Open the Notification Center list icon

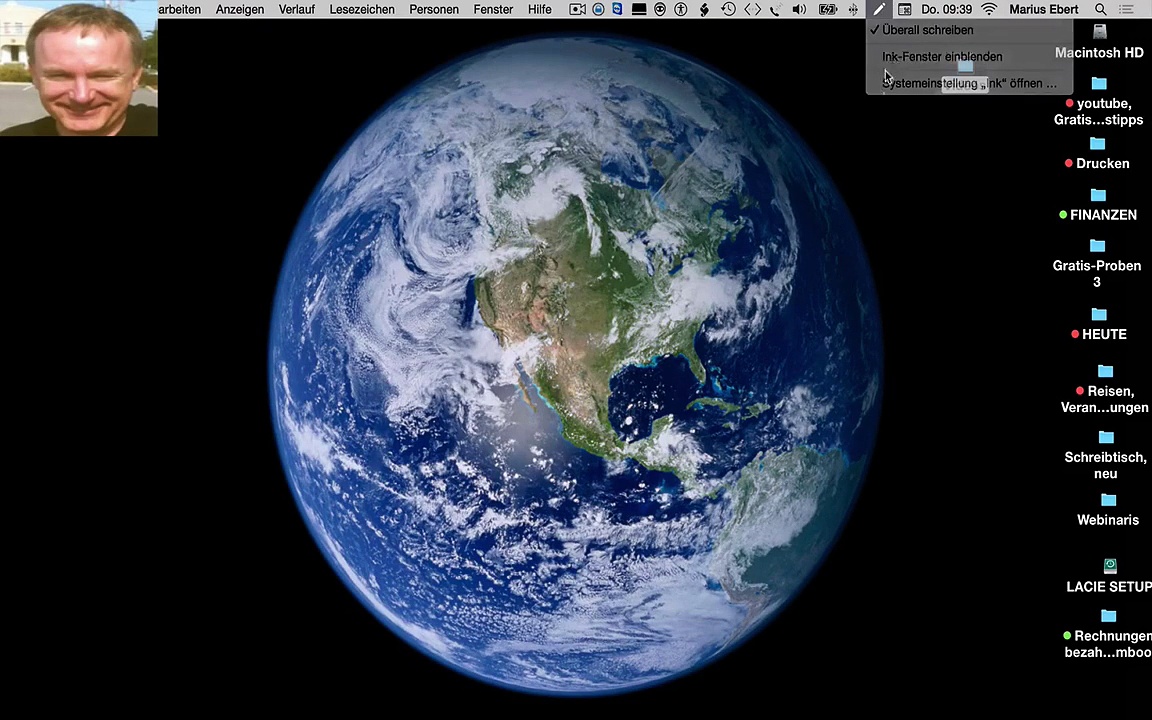point(1126,10)
